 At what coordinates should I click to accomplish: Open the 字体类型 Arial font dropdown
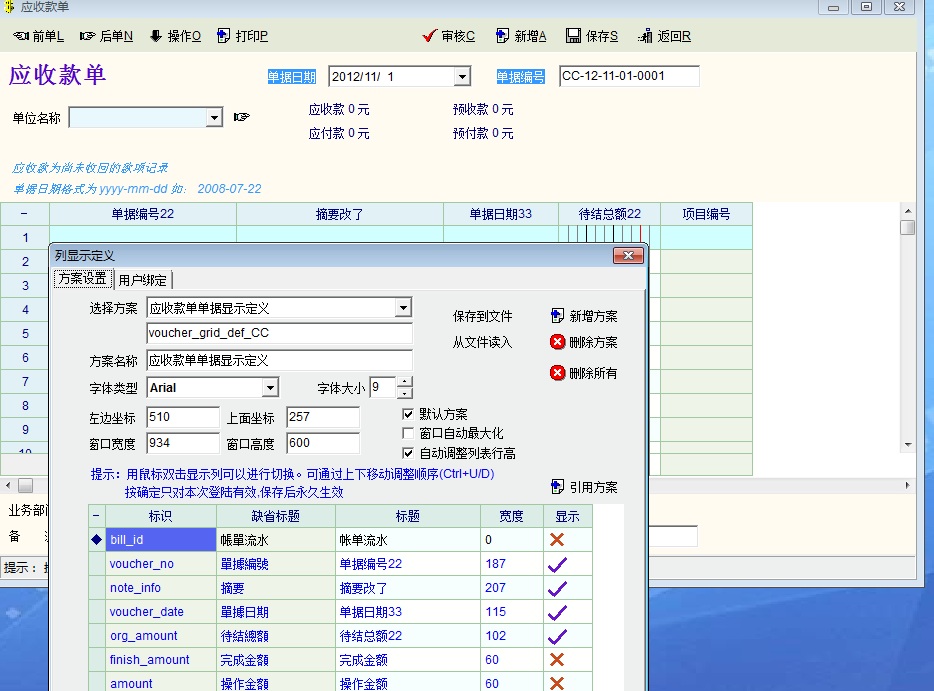pyautogui.click(x=270, y=388)
